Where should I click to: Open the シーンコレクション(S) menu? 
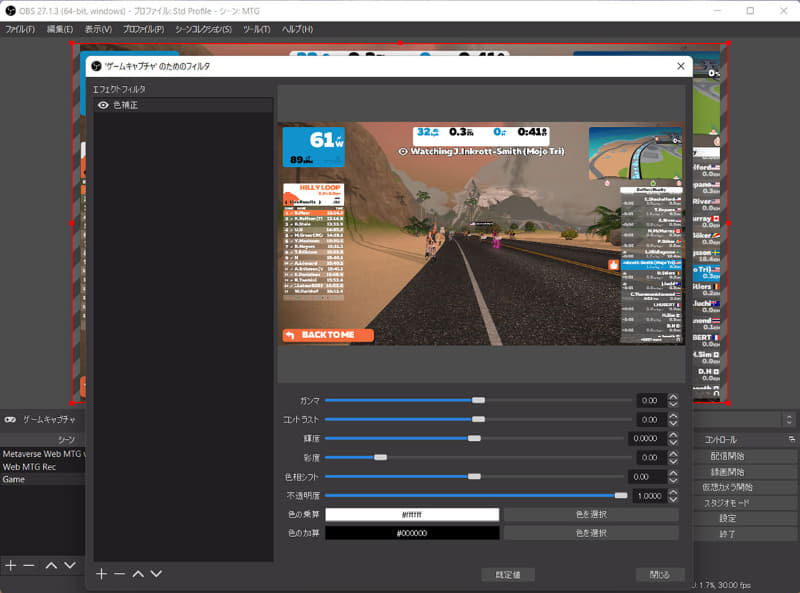tap(204, 29)
